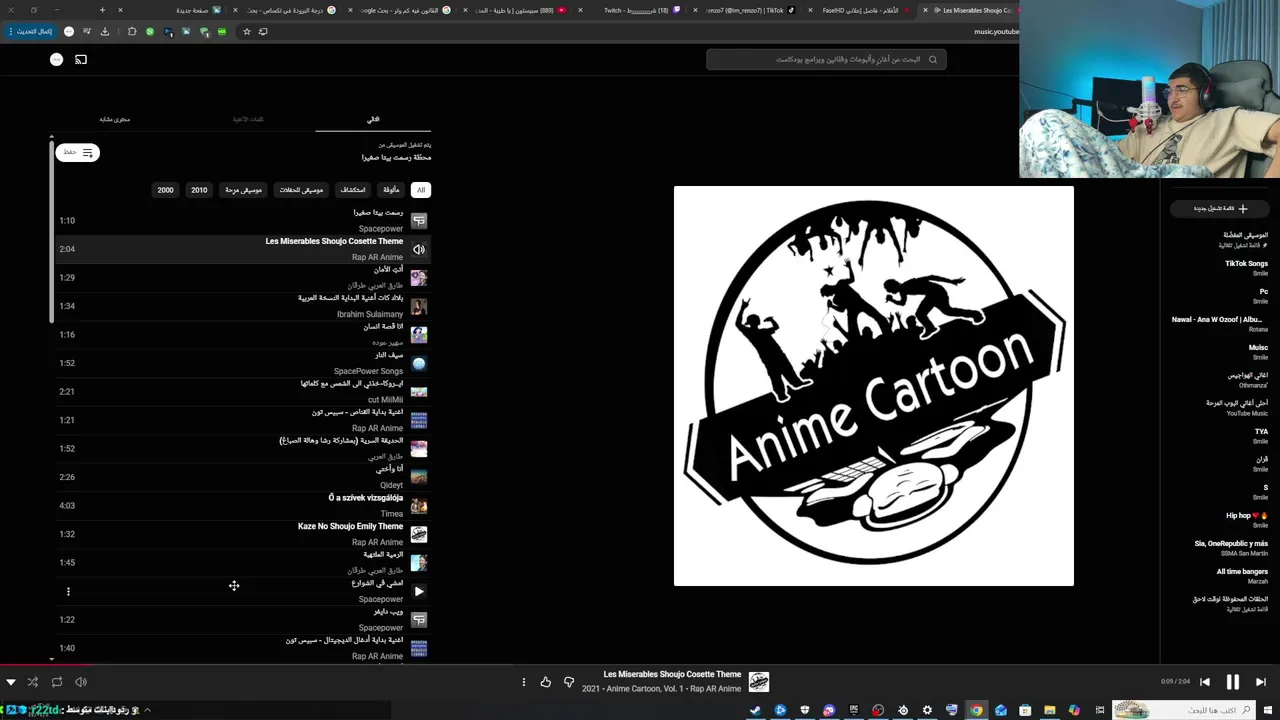Pause the currently playing song
The image size is (1280, 720).
pyautogui.click(x=1232, y=682)
